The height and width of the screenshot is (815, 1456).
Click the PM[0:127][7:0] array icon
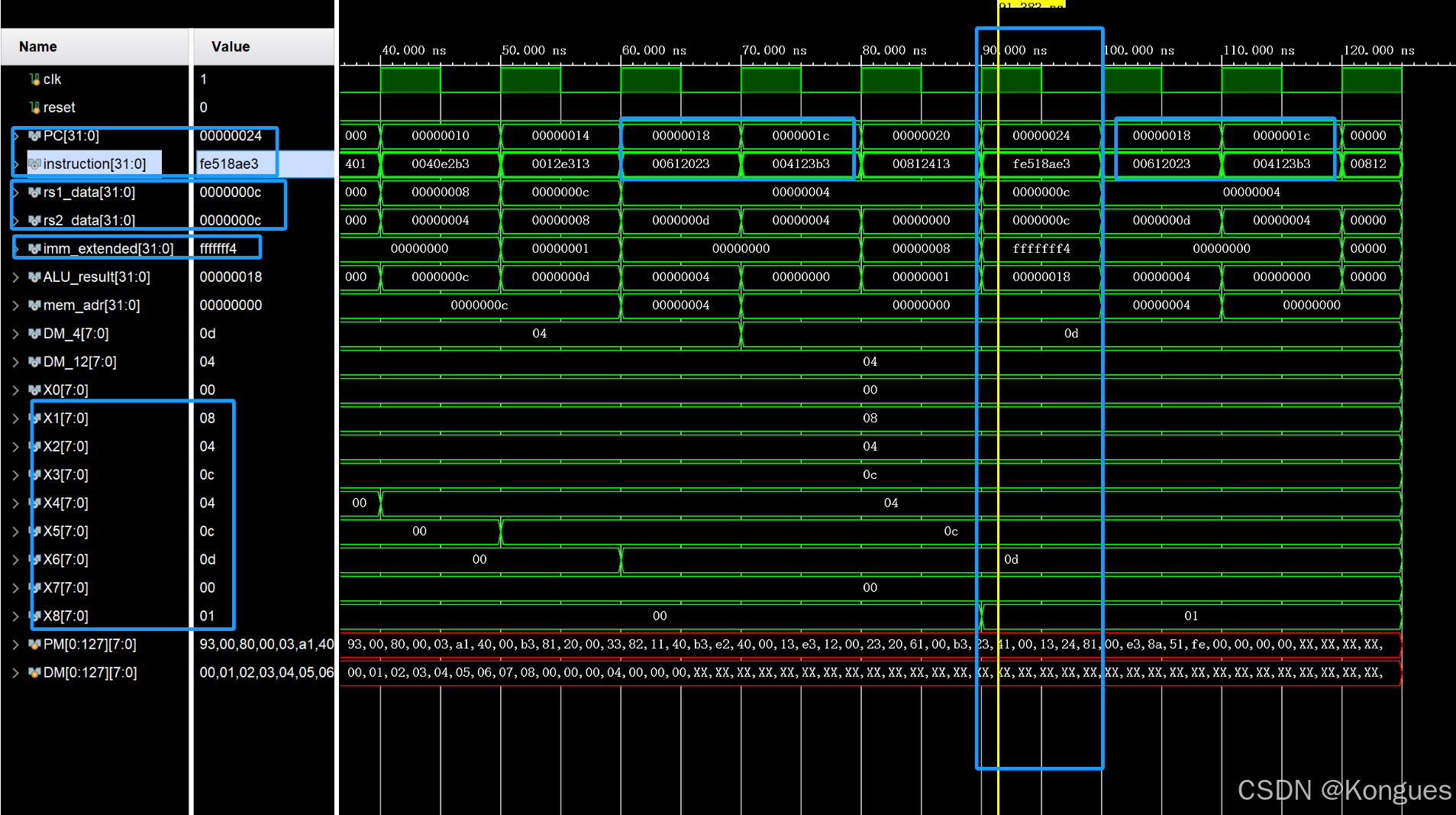tap(34, 644)
